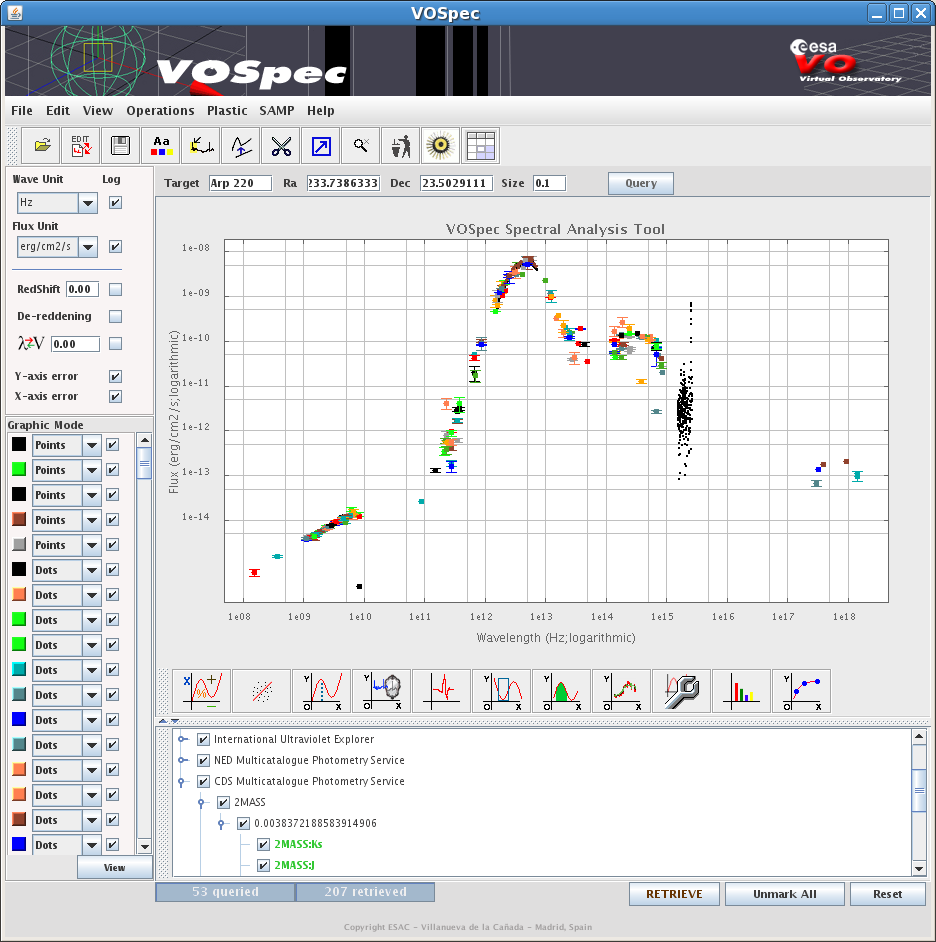Open the Help menu
The image size is (936, 942).
[321, 111]
